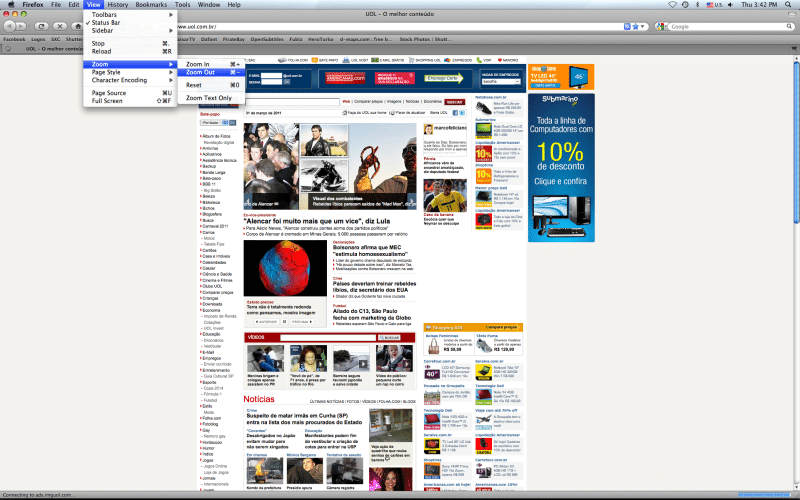Click the Namoro heart icon link
The width and height of the screenshot is (800, 500).
click(507, 60)
